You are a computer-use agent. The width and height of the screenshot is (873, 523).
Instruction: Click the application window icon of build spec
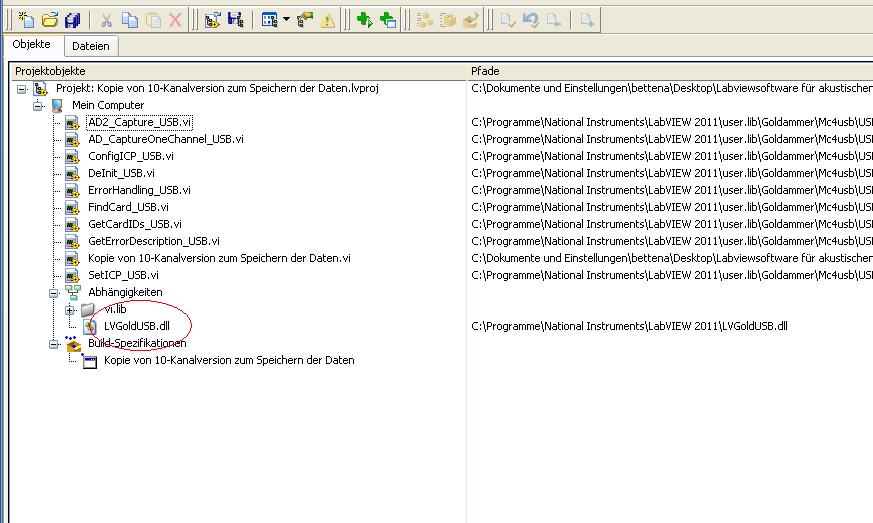[89, 361]
